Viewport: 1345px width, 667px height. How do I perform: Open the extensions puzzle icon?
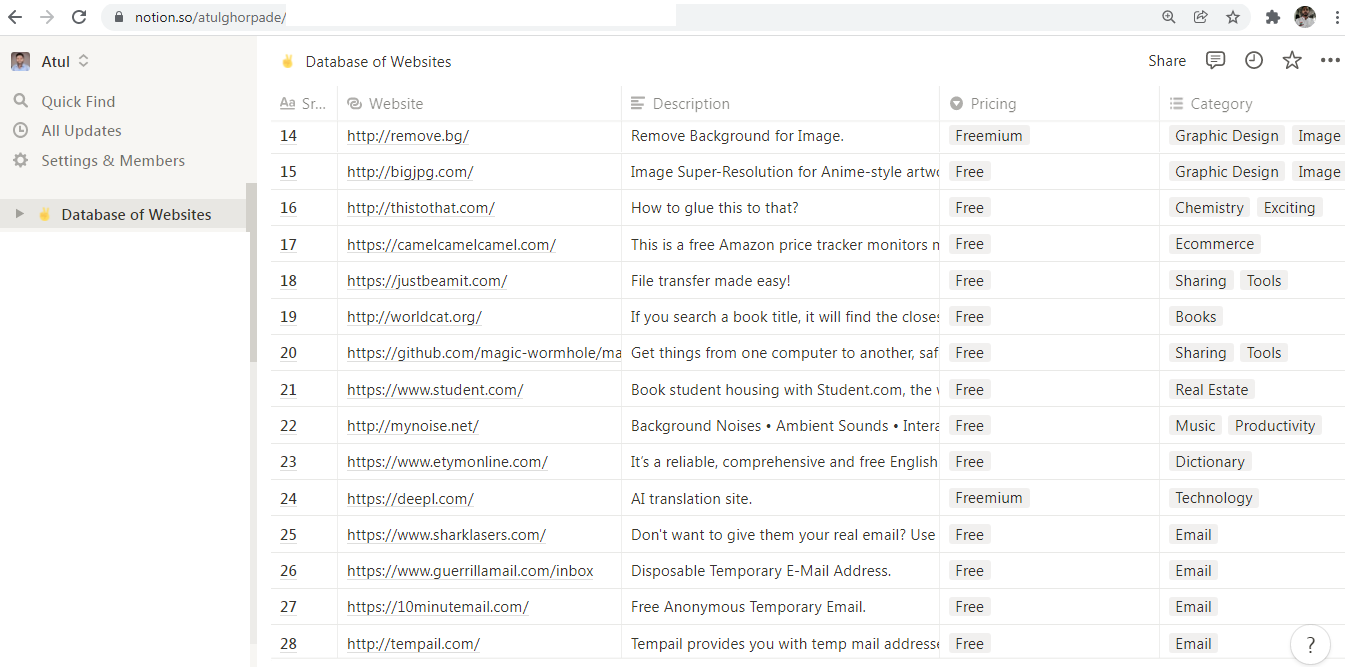click(1273, 17)
